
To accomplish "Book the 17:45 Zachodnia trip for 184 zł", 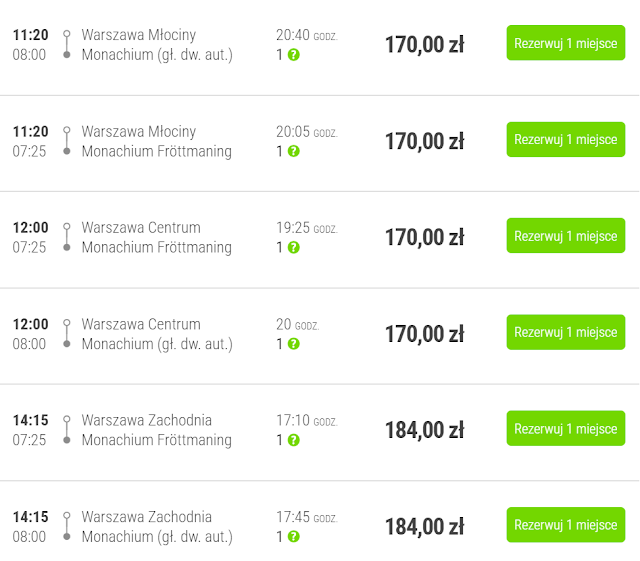I will click(565, 525).
